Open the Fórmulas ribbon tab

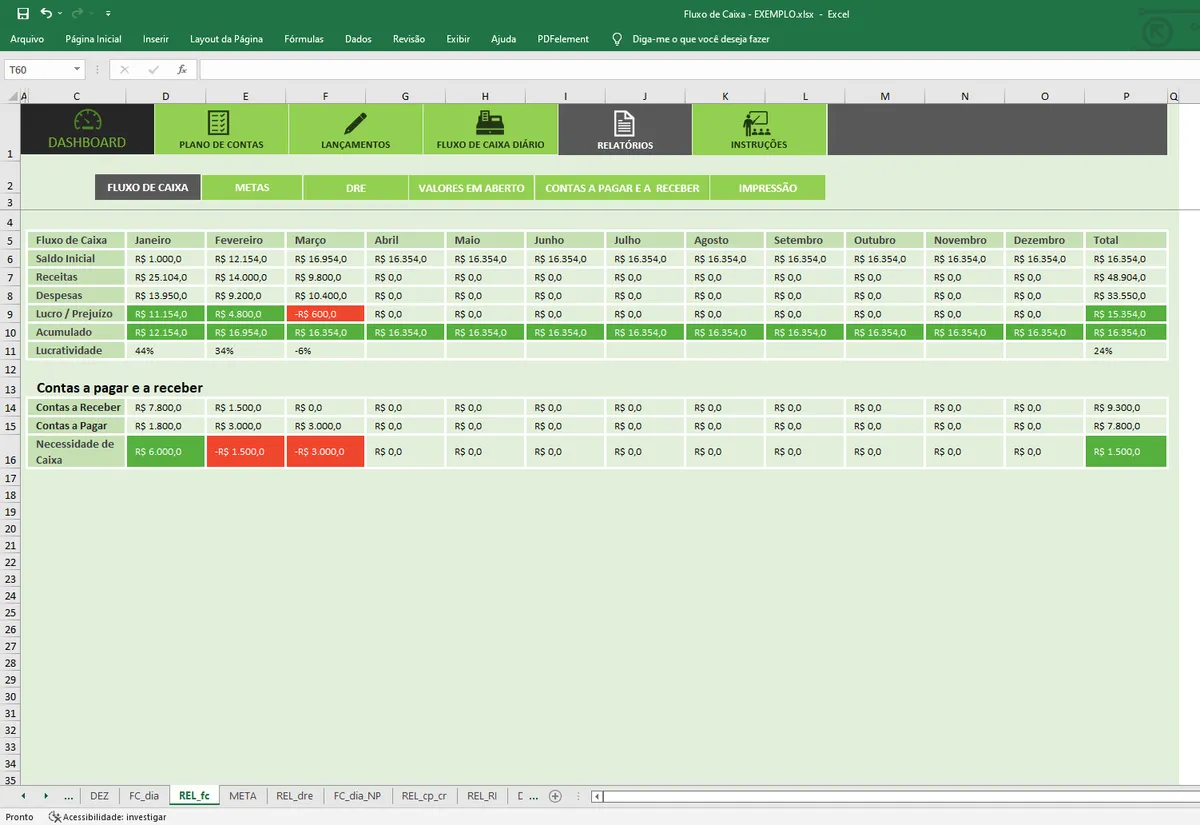click(304, 39)
